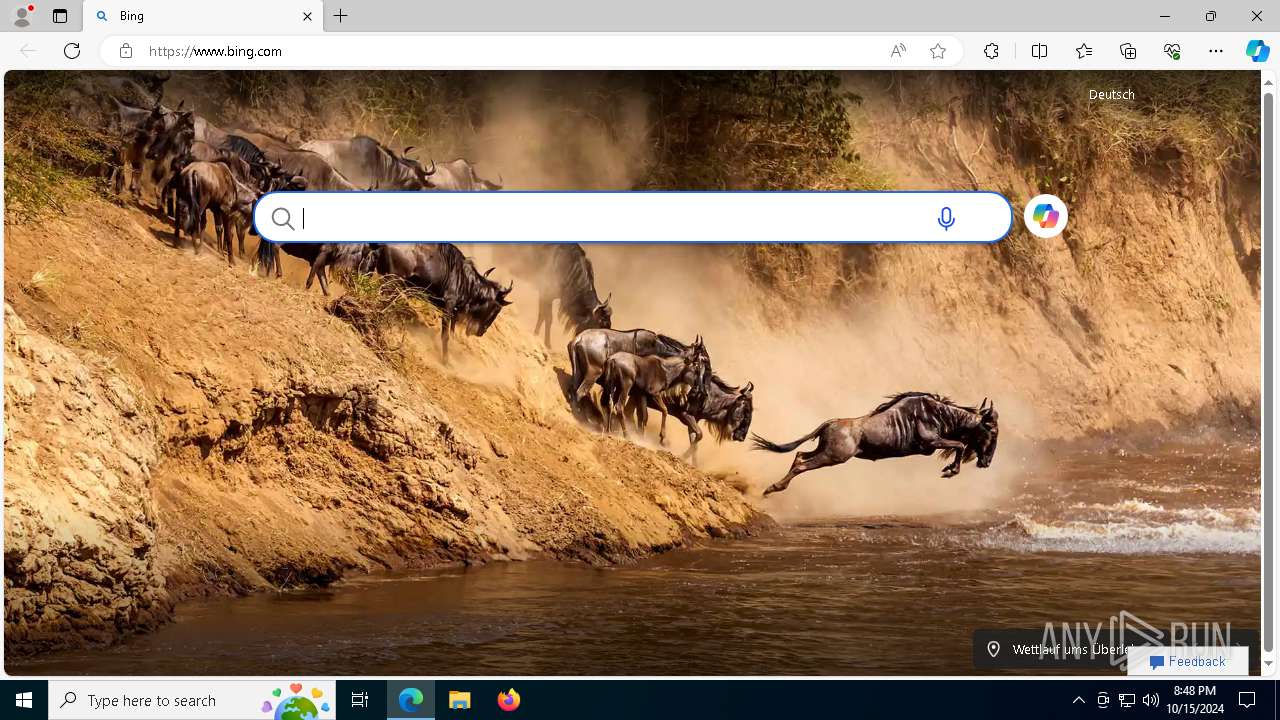The width and height of the screenshot is (1280, 720).
Task: Add this page to favorites star
Action: [x=938, y=51]
